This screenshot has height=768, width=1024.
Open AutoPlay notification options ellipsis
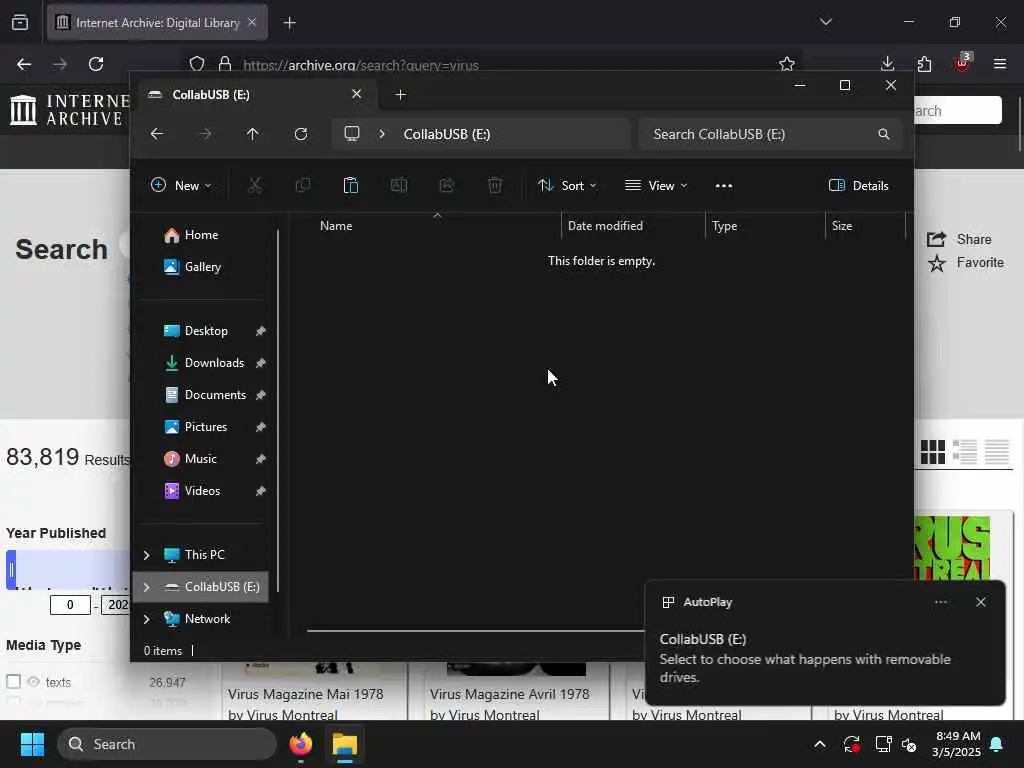940,602
